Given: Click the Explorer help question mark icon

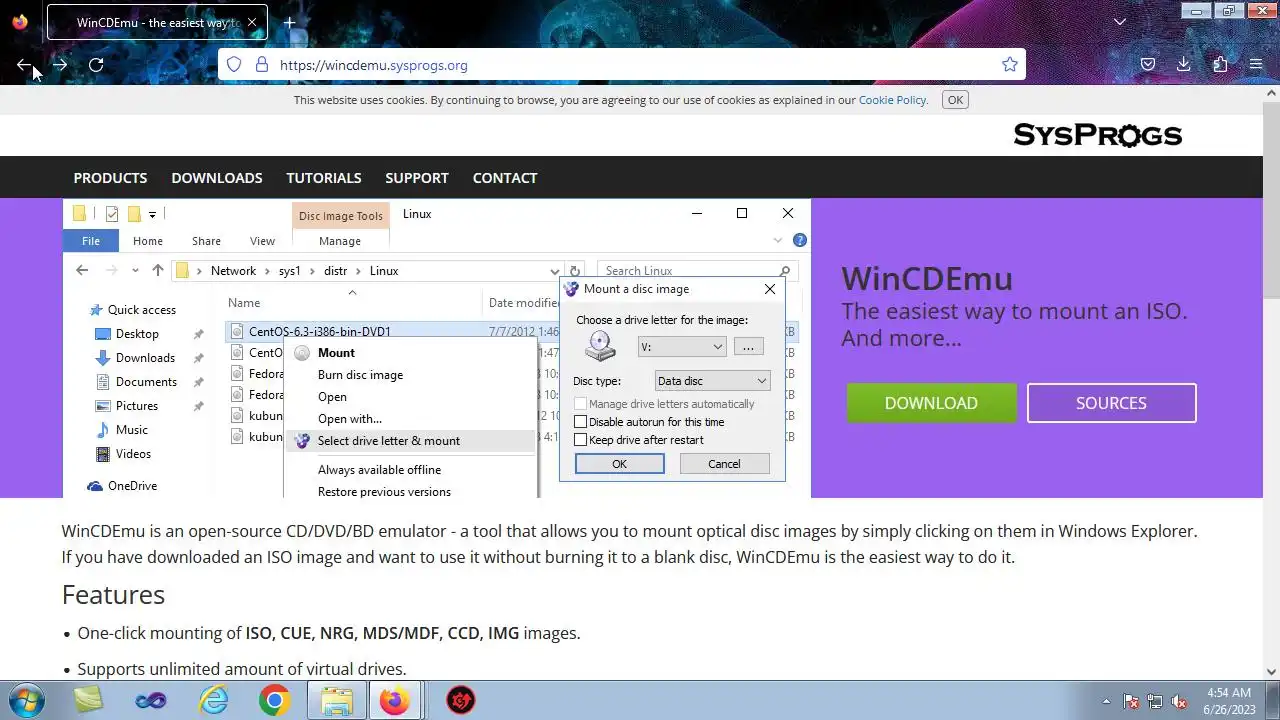Looking at the screenshot, I should point(799,240).
